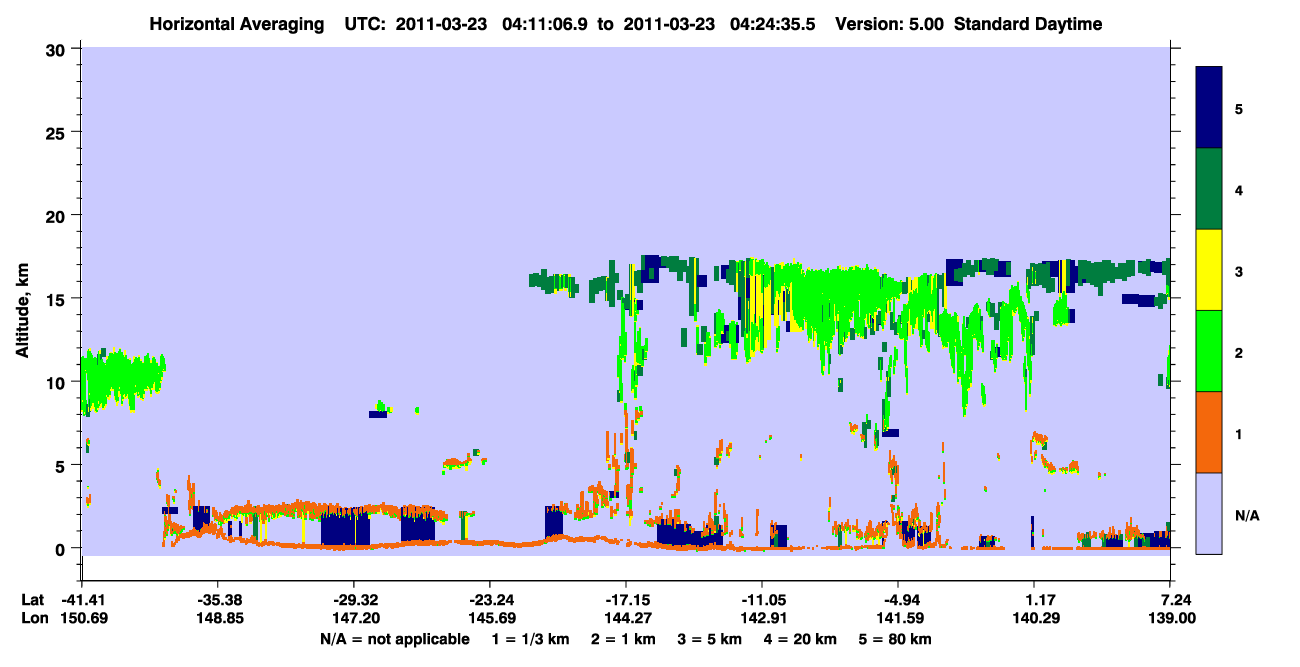Click the 'Lat' axis row label
The width and height of the screenshot is (1300, 667).
(x=32, y=600)
